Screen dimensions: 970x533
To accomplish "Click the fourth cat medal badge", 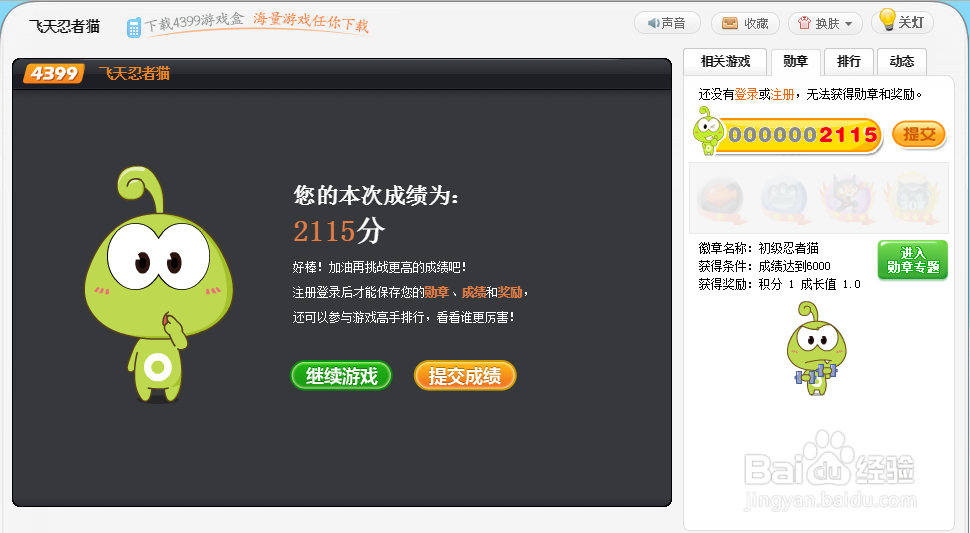I will (x=912, y=198).
